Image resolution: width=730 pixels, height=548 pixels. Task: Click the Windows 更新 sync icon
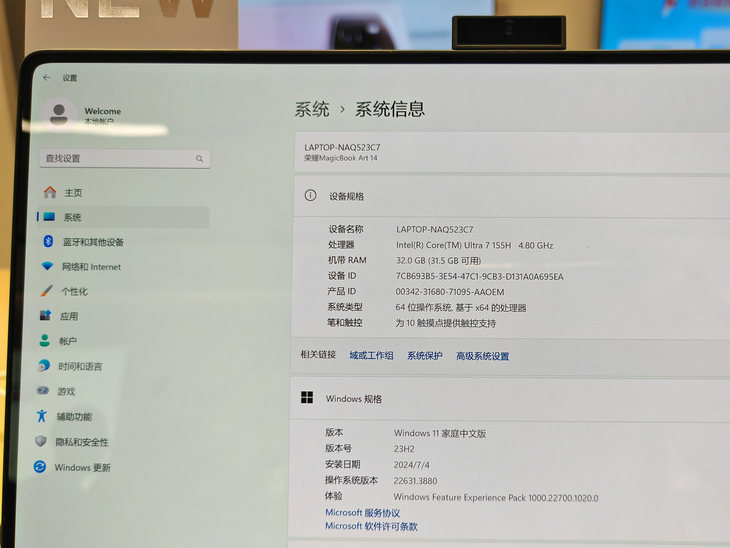40,466
